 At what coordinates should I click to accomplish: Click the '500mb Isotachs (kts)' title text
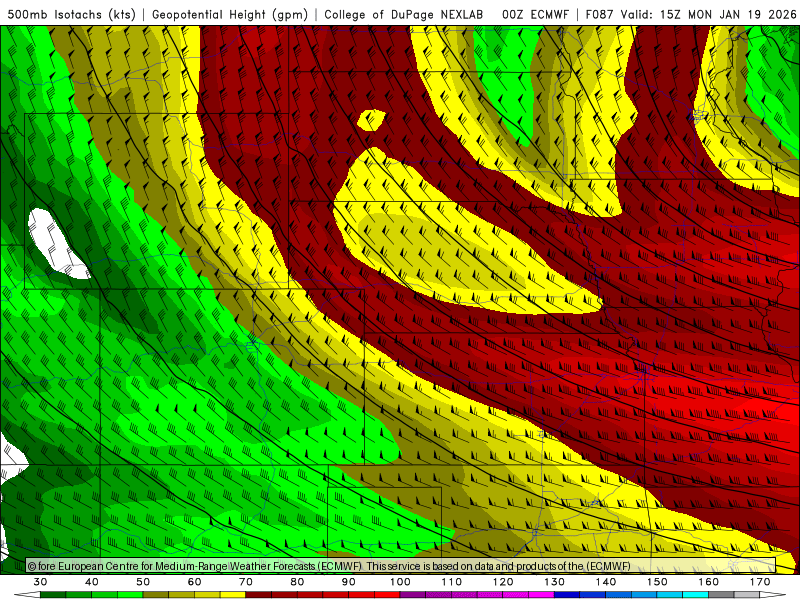pos(72,14)
